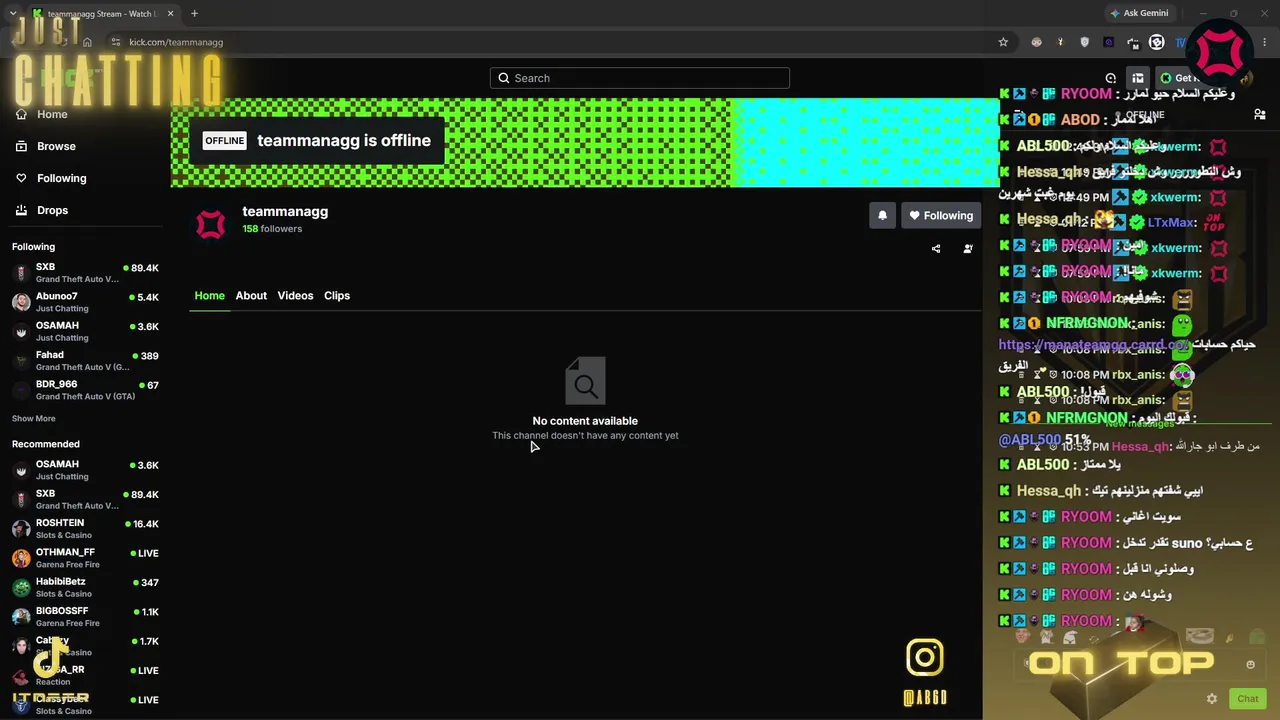Click the user icon below the Following button
The width and height of the screenshot is (1280, 720).
967,249
